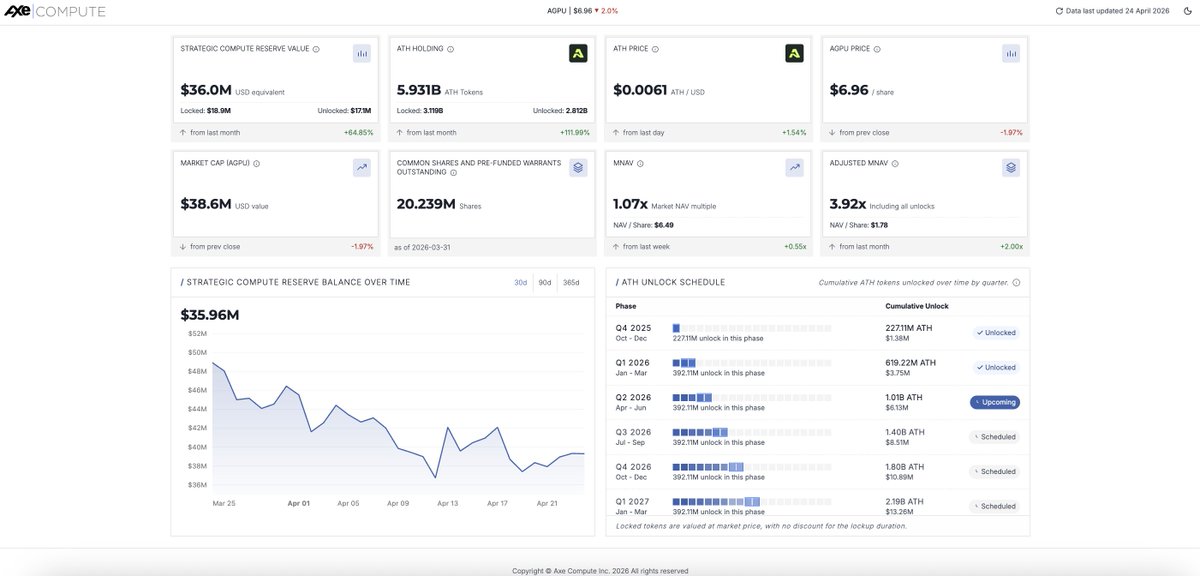Click the bar chart icon on Reserve Value card
This screenshot has height=576, width=1200.
(362, 53)
